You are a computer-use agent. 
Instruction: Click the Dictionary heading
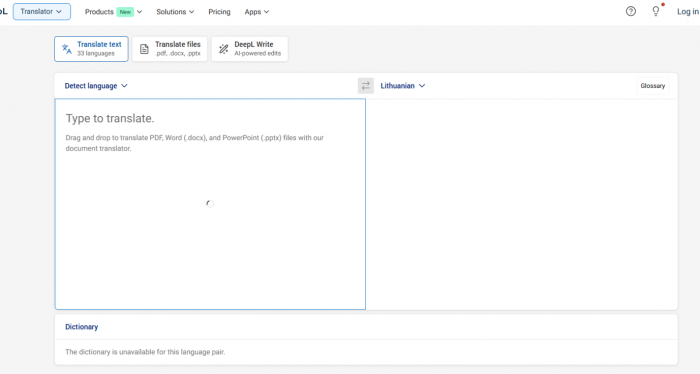tap(82, 327)
